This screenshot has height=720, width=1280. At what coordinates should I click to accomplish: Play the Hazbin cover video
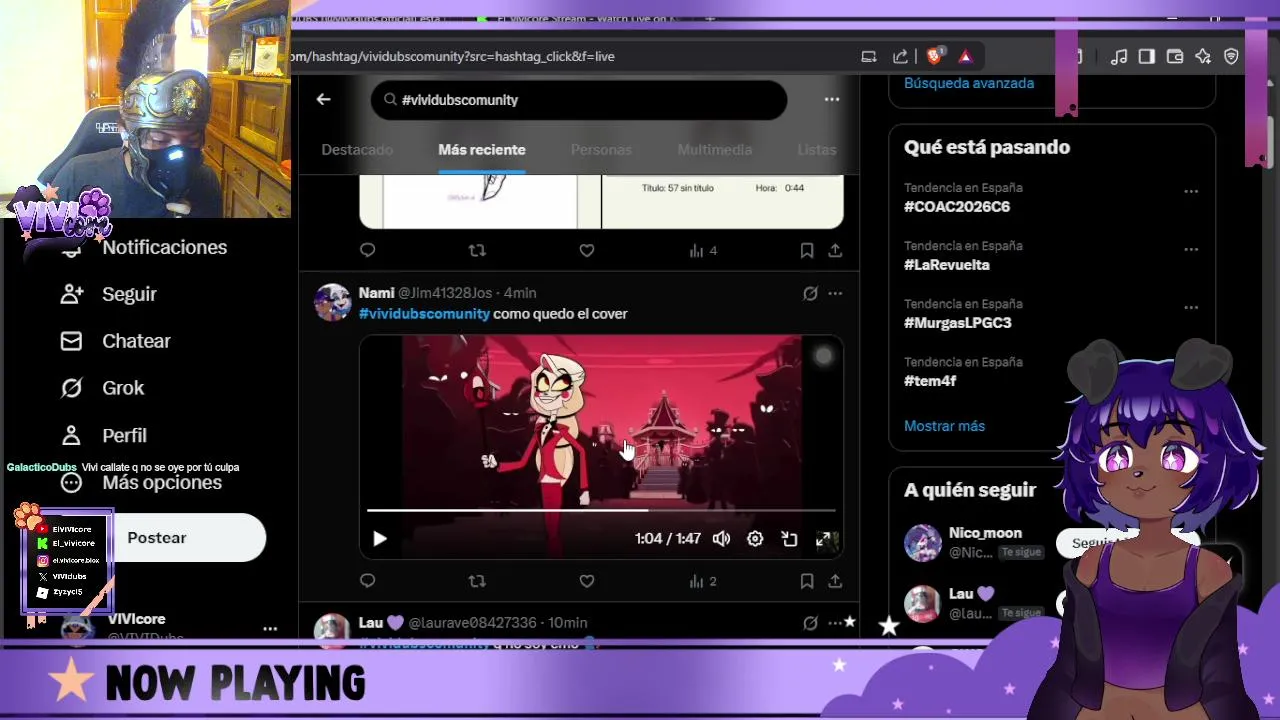[380, 539]
